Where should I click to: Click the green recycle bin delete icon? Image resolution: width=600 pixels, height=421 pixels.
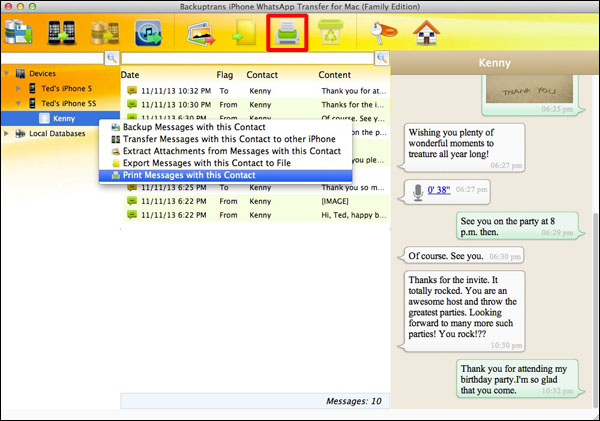click(x=330, y=33)
